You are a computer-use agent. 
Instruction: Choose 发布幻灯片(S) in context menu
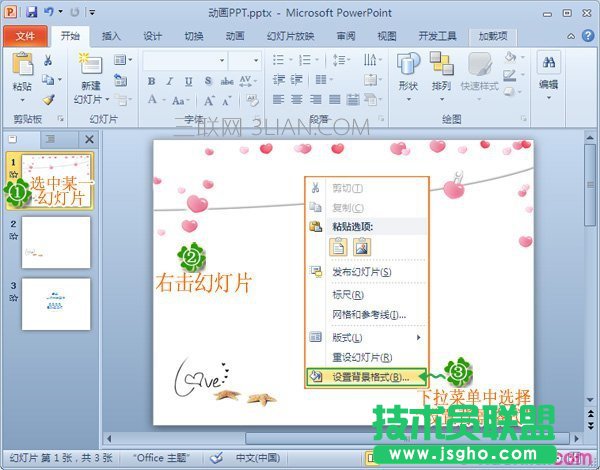(367, 272)
